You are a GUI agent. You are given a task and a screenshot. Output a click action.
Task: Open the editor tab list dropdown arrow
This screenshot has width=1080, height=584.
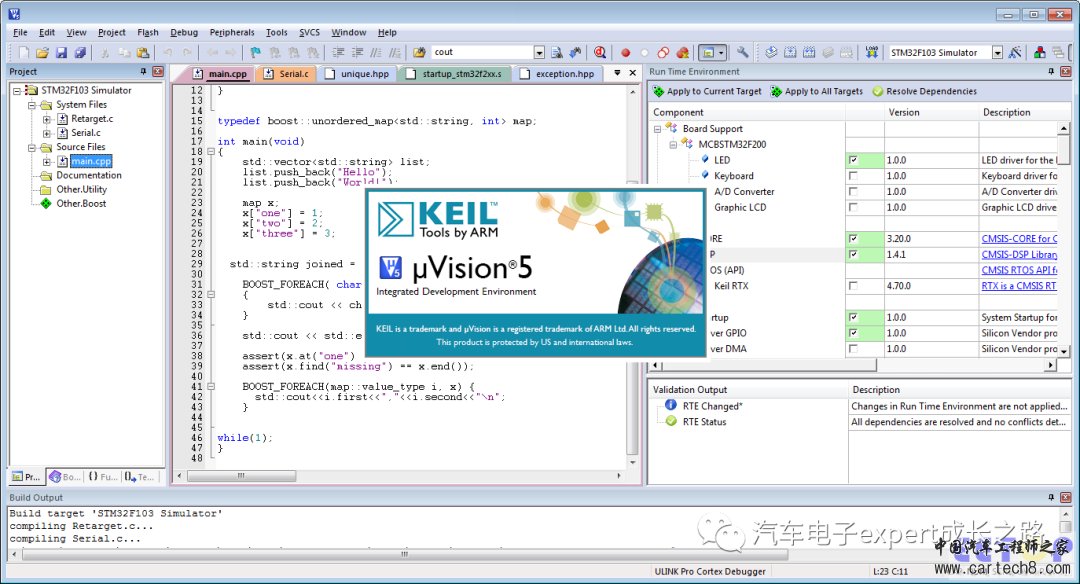click(x=617, y=72)
